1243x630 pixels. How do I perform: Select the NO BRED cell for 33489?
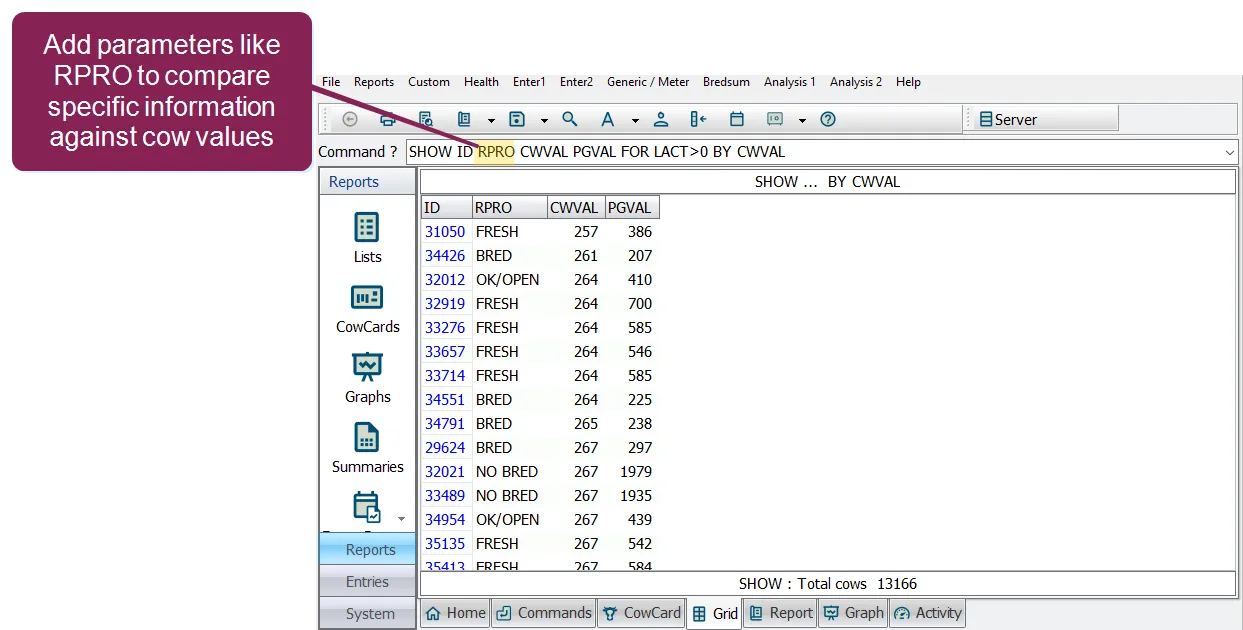pyautogui.click(x=507, y=495)
